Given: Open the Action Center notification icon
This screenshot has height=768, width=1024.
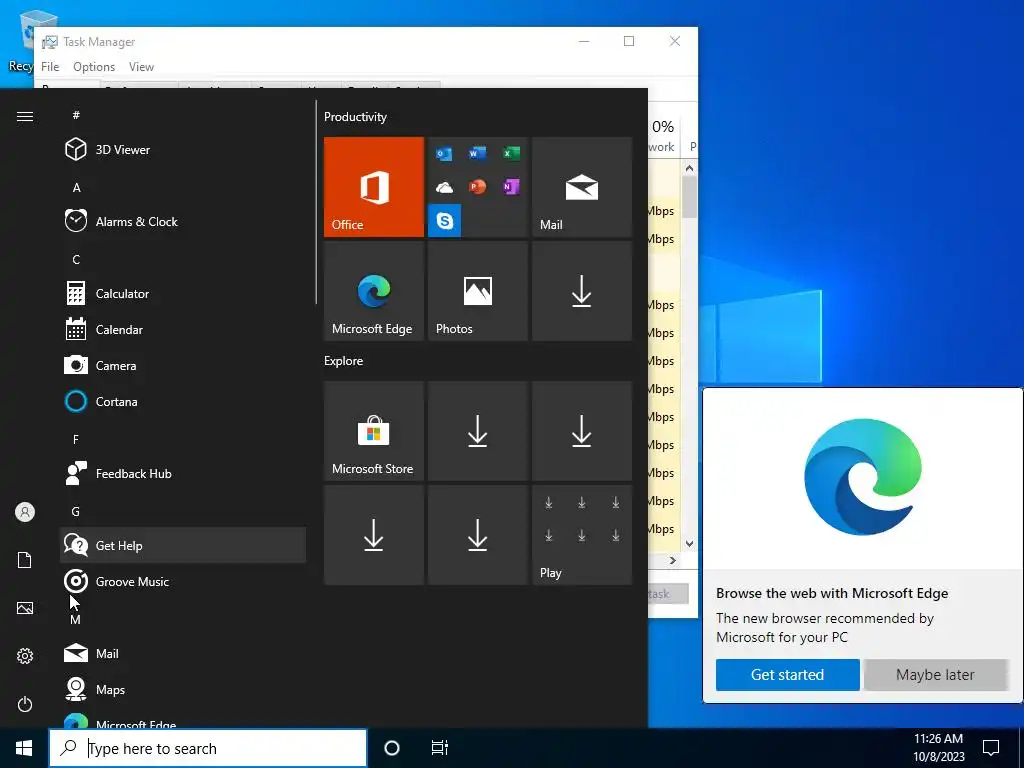Looking at the screenshot, I should (x=991, y=748).
